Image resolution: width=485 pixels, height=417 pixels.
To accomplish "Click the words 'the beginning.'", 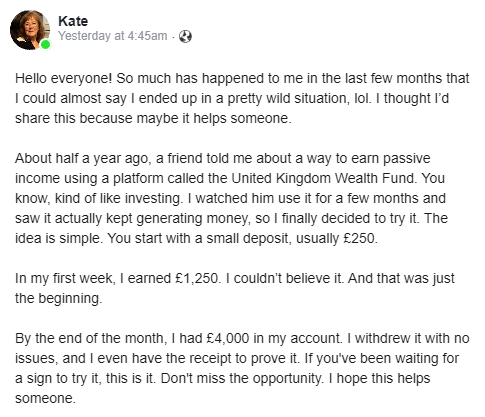I will point(59,298).
